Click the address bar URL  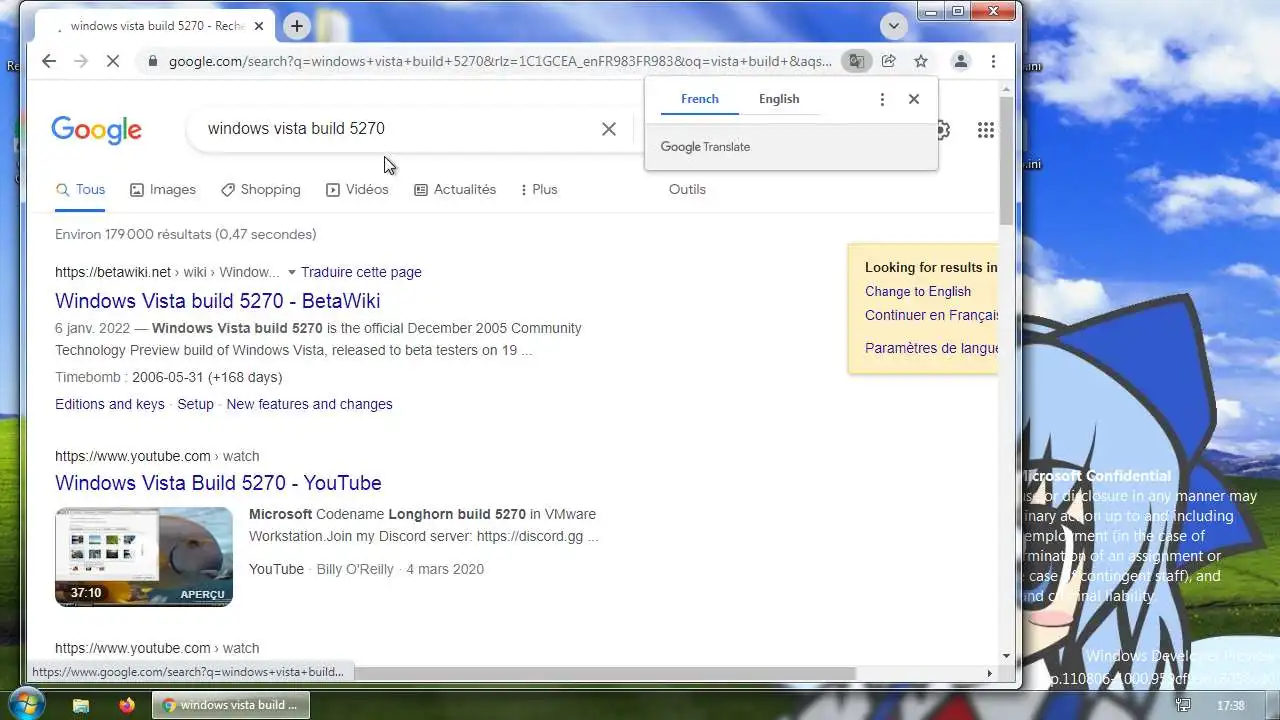(x=500, y=61)
